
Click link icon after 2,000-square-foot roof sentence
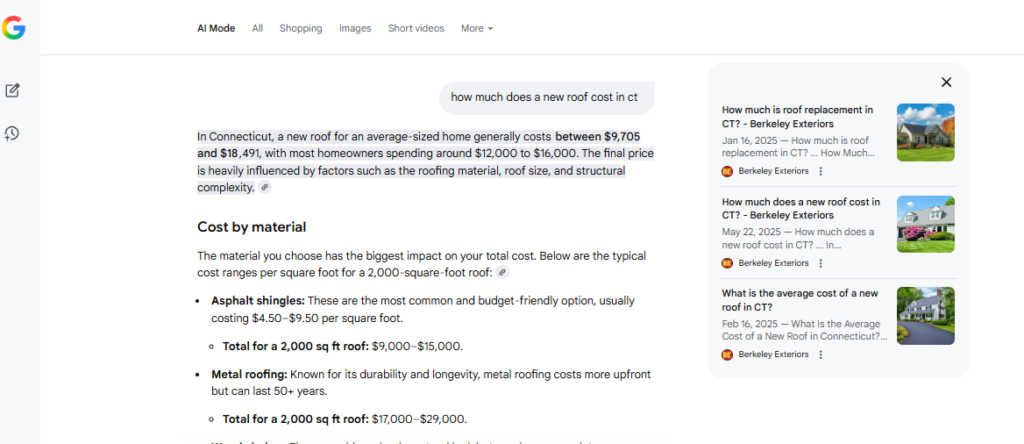coord(502,272)
